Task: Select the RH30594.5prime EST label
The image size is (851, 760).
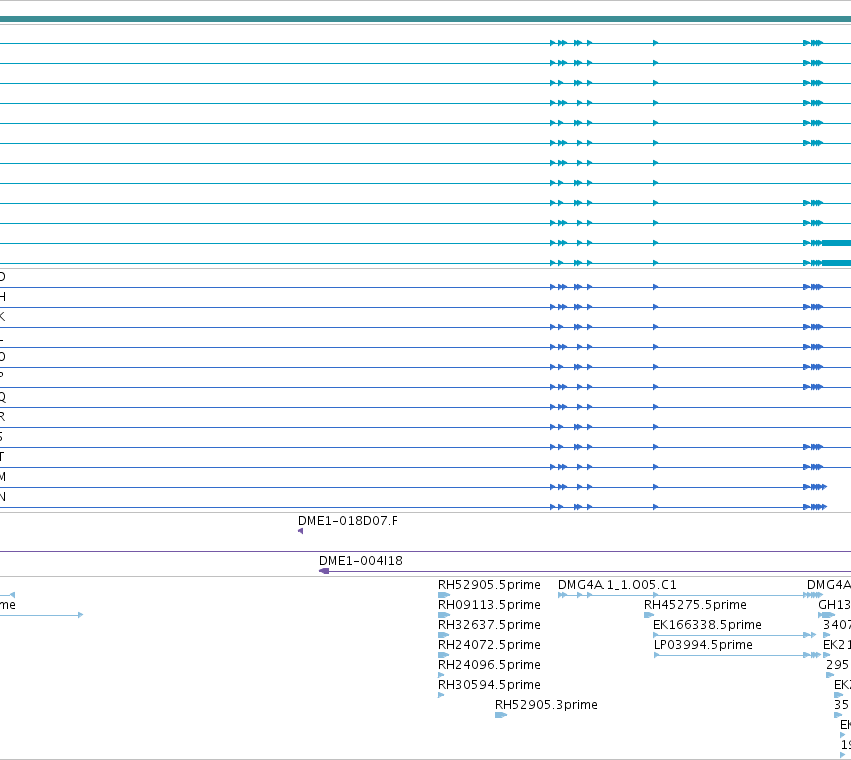Action: 489,685
